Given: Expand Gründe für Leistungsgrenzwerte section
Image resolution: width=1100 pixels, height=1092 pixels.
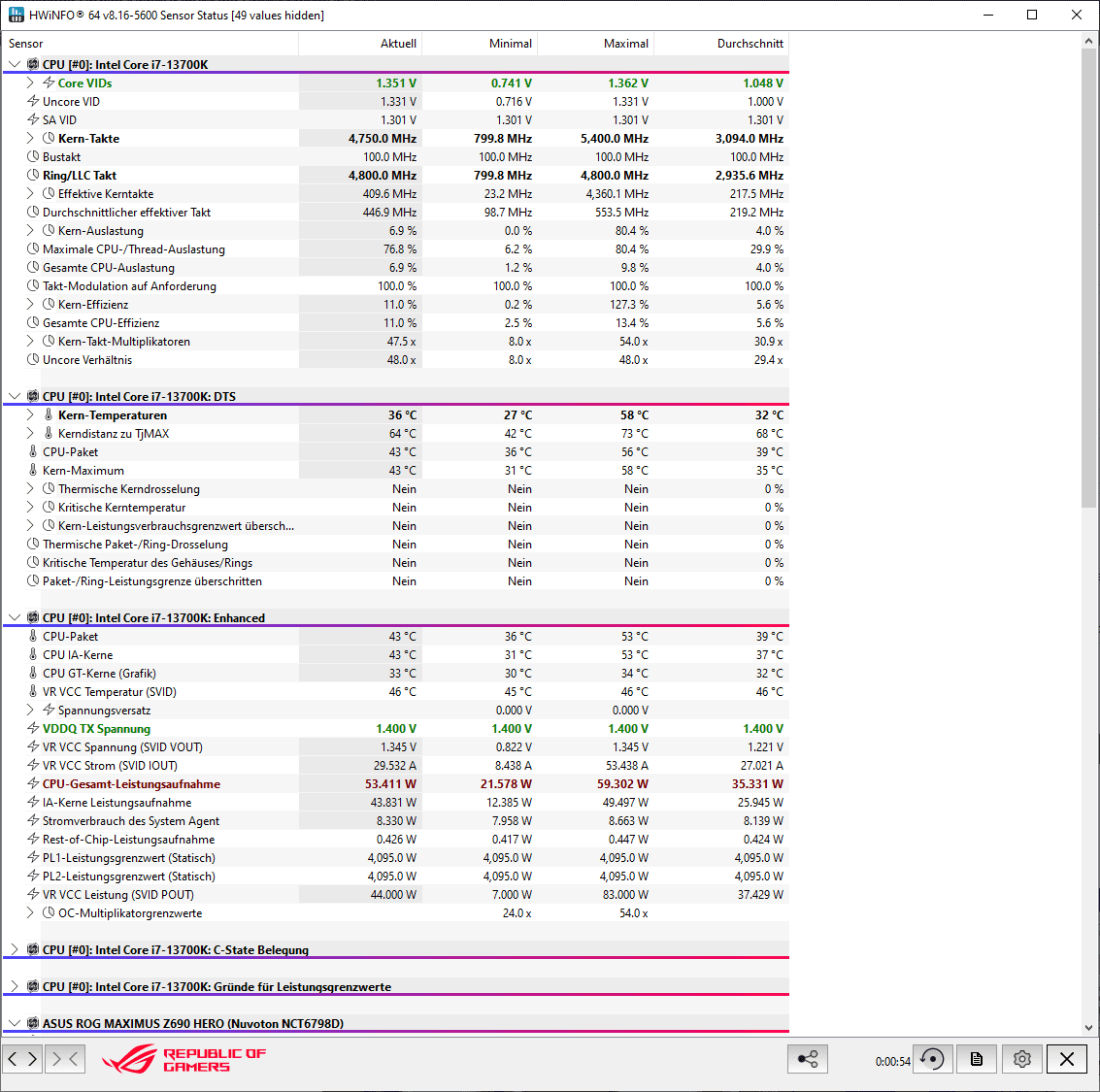Looking at the screenshot, I should [x=14, y=986].
